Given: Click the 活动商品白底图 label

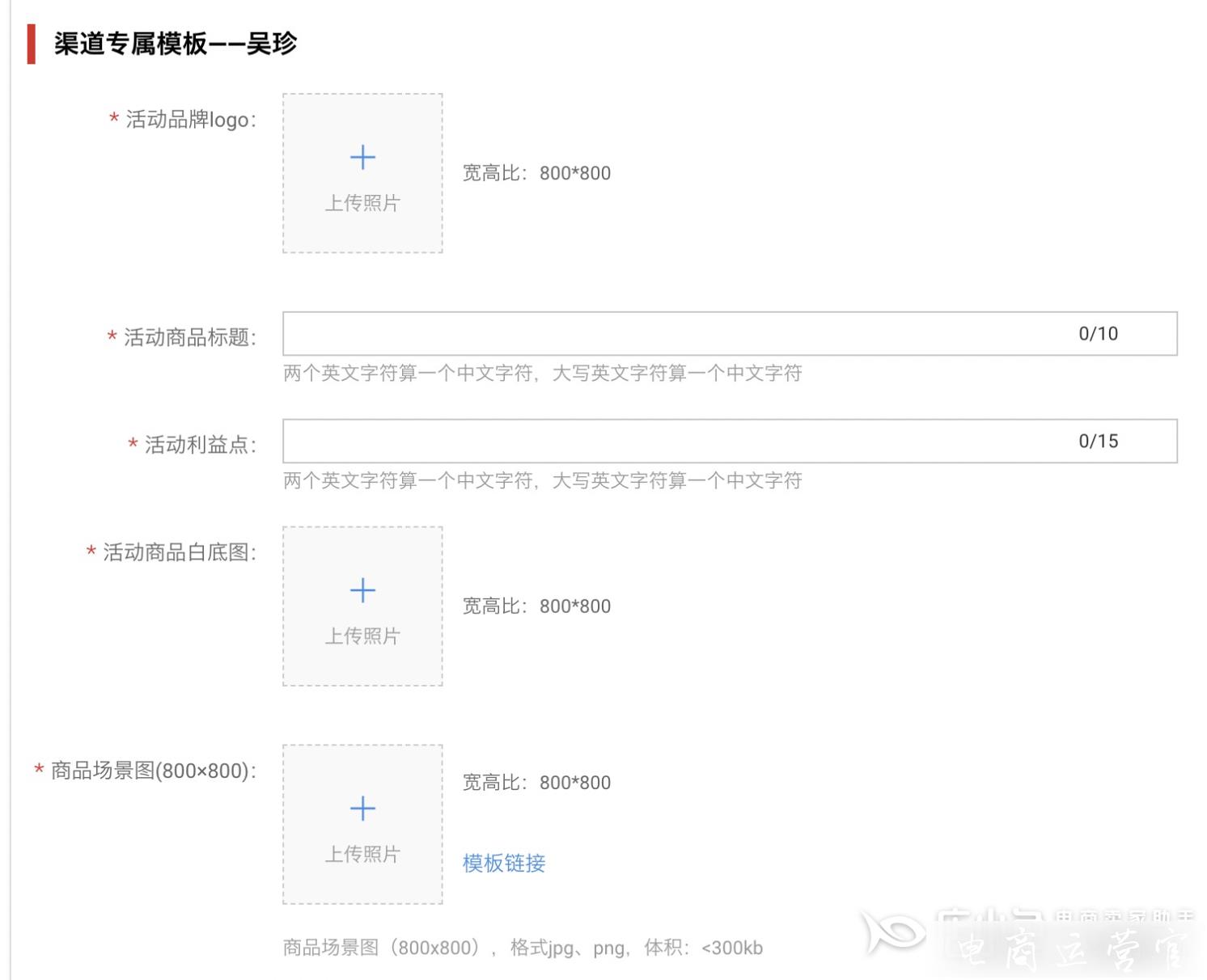Looking at the screenshot, I should tap(180, 552).
